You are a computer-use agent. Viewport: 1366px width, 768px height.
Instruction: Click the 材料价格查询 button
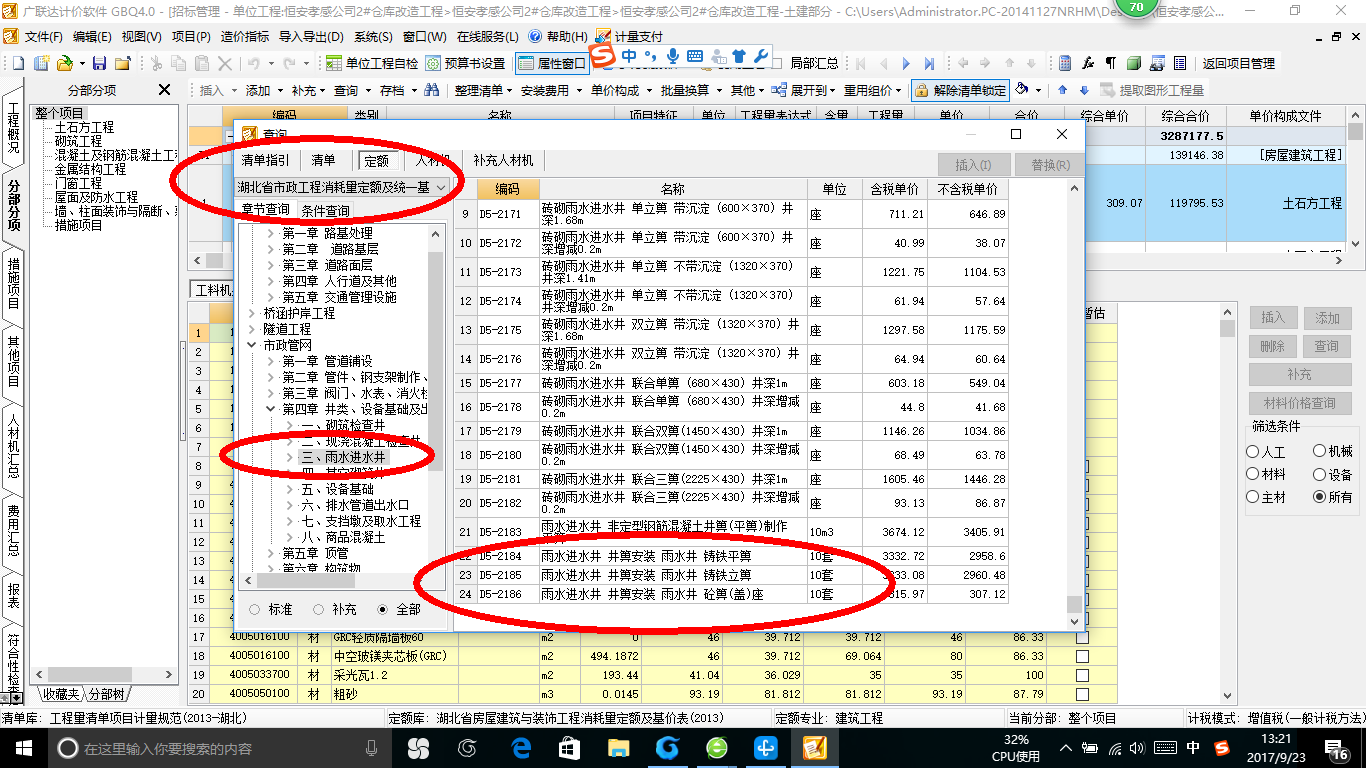[x=1299, y=404]
